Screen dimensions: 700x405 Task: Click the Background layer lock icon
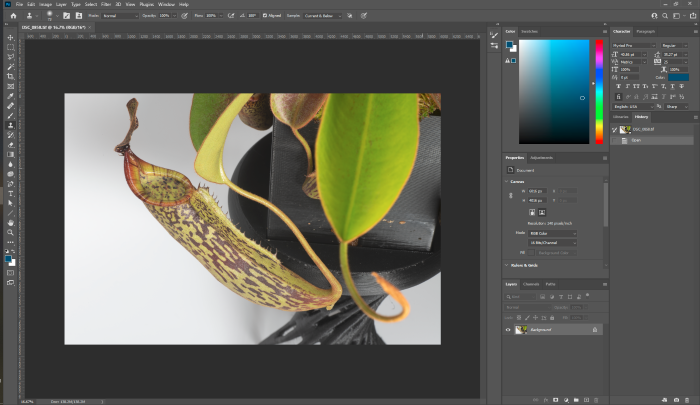click(x=595, y=329)
